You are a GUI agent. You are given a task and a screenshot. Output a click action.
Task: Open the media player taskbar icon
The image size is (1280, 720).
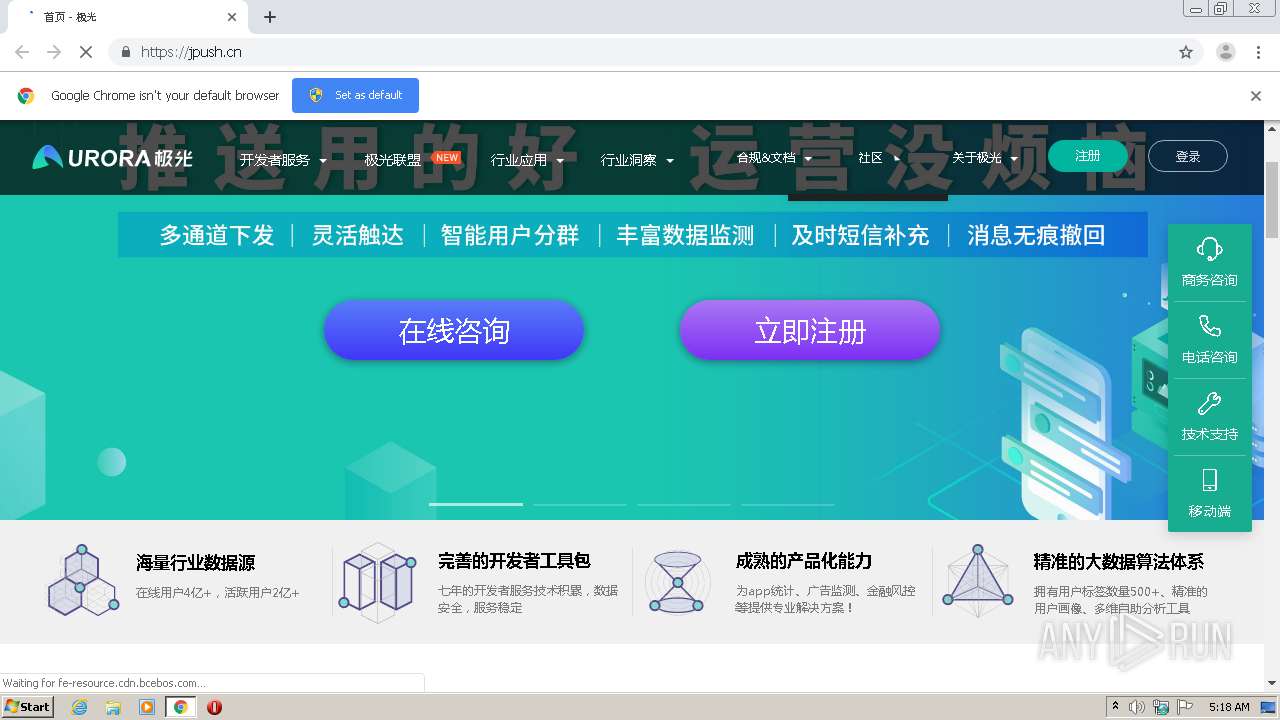147,707
